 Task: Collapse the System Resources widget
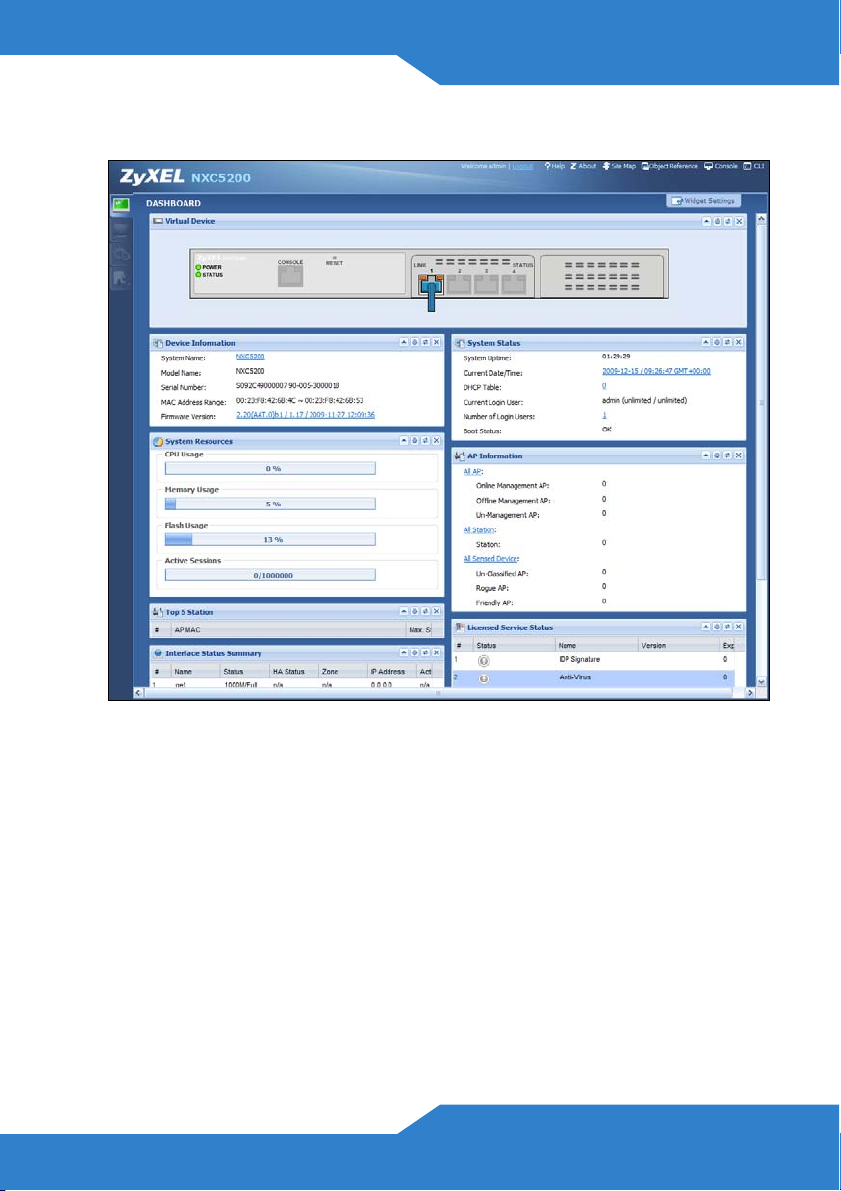click(x=403, y=441)
